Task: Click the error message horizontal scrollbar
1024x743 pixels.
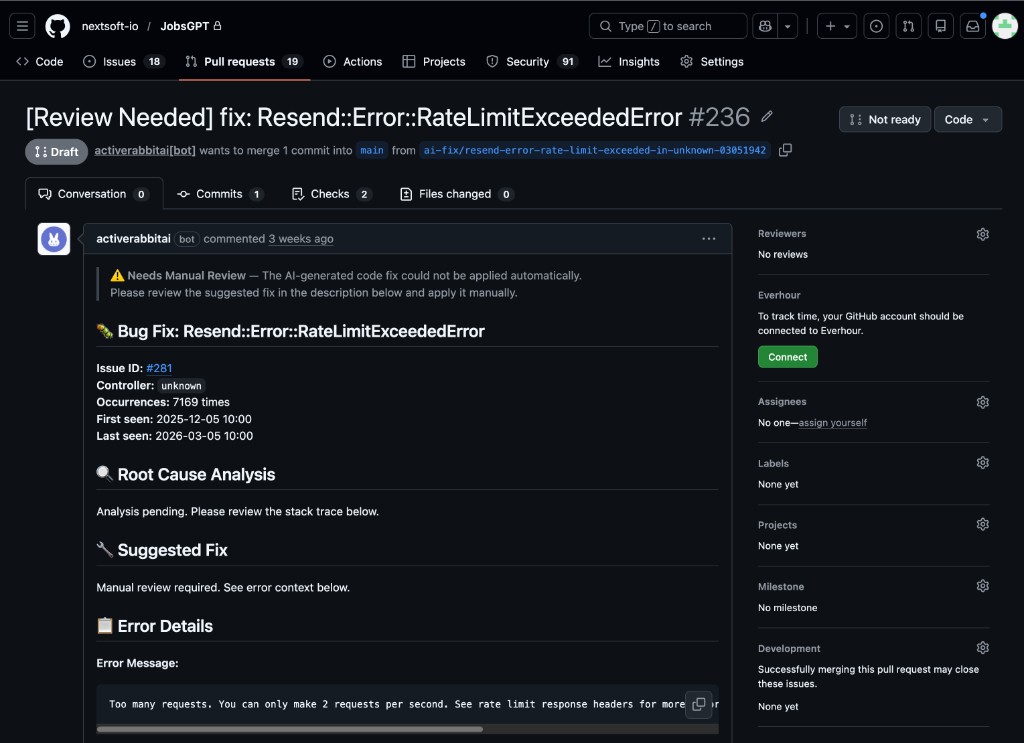Action: pos(290,729)
